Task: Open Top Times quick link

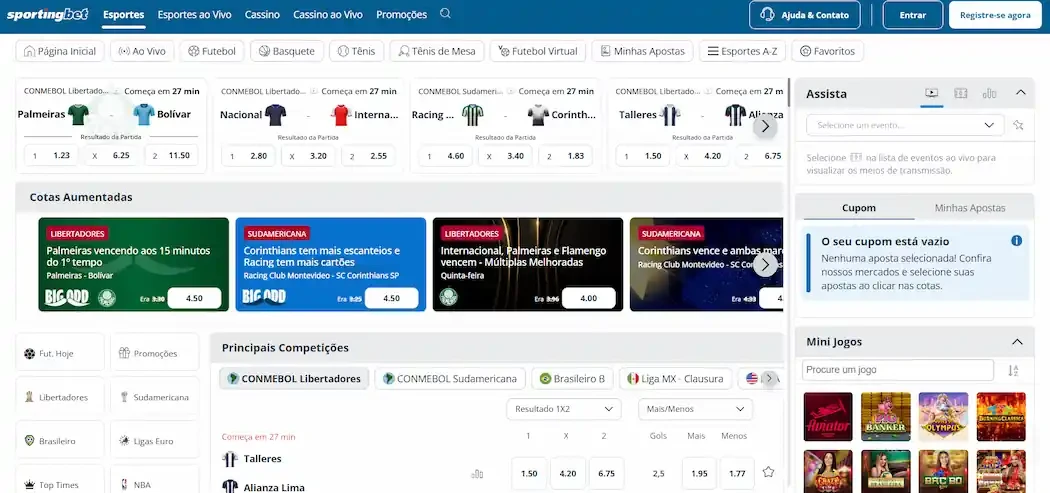Action: [x=60, y=481]
